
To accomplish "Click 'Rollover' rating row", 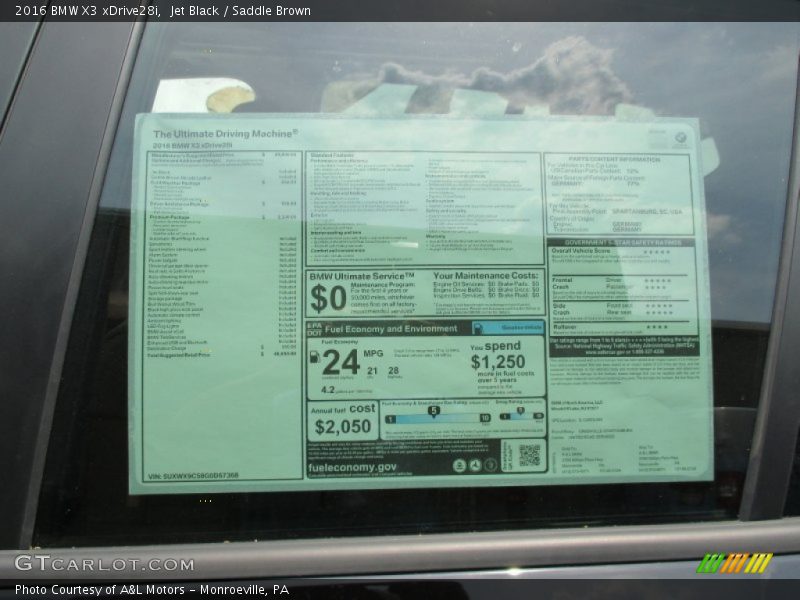I will [x=610, y=327].
